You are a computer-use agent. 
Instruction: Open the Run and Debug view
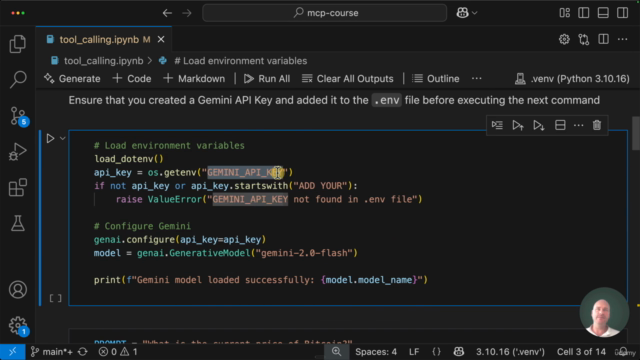click(18, 151)
